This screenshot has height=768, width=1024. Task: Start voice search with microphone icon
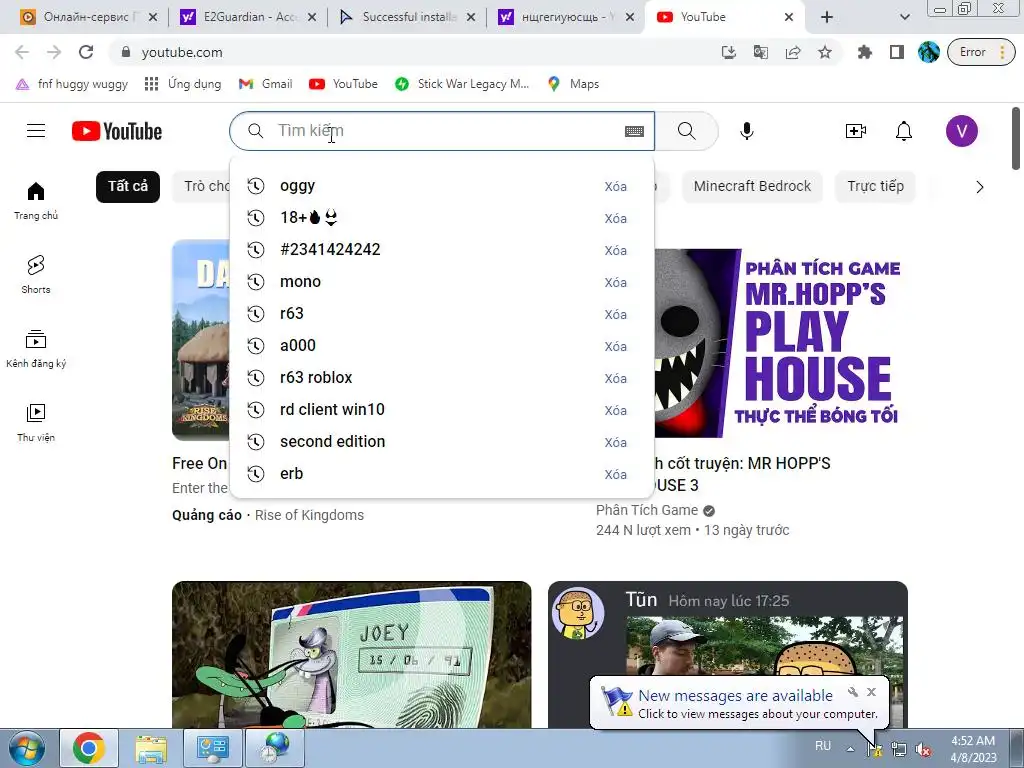pyautogui.click(x=746, y=131)
